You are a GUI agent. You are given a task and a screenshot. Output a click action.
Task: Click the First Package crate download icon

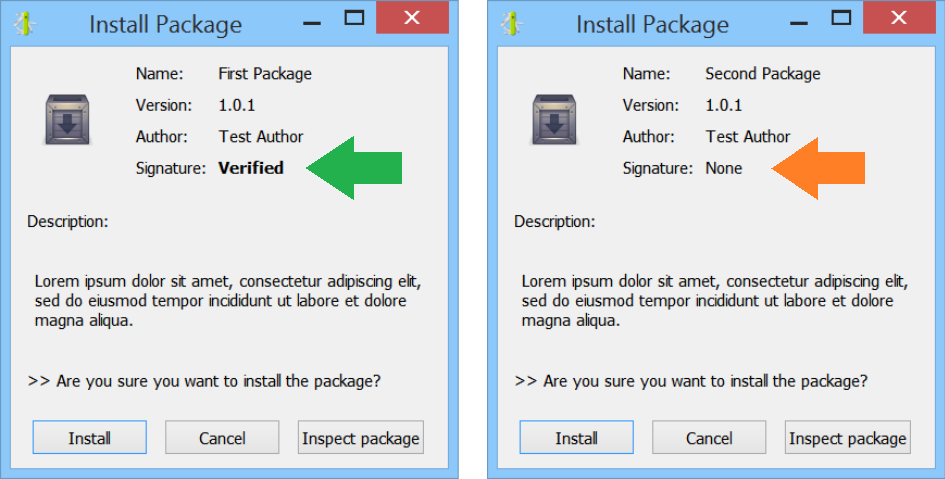click(x=68, y=119)
